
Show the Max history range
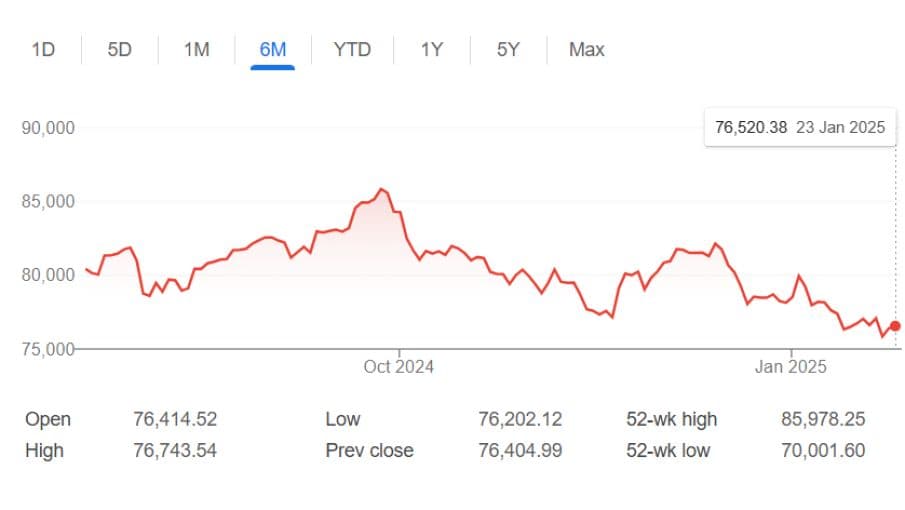pyautogui.click(x=586, y=49)
